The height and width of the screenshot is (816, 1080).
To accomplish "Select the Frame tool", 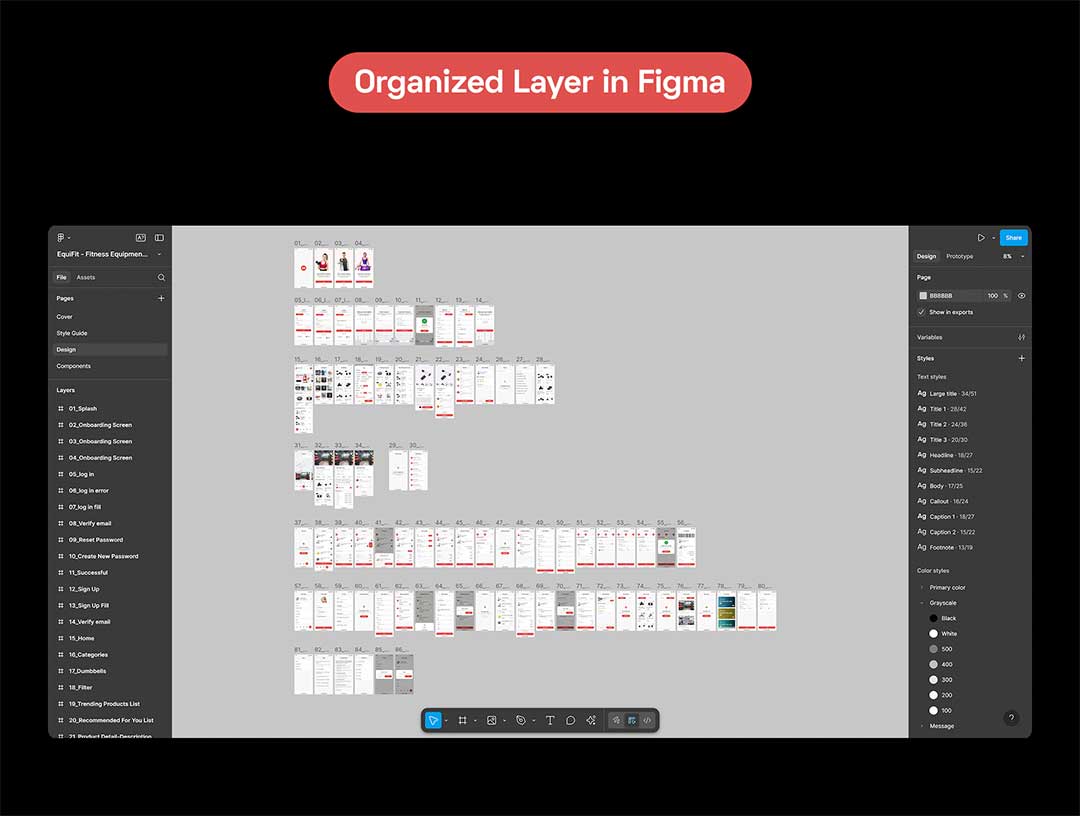I will coord(462,720).
